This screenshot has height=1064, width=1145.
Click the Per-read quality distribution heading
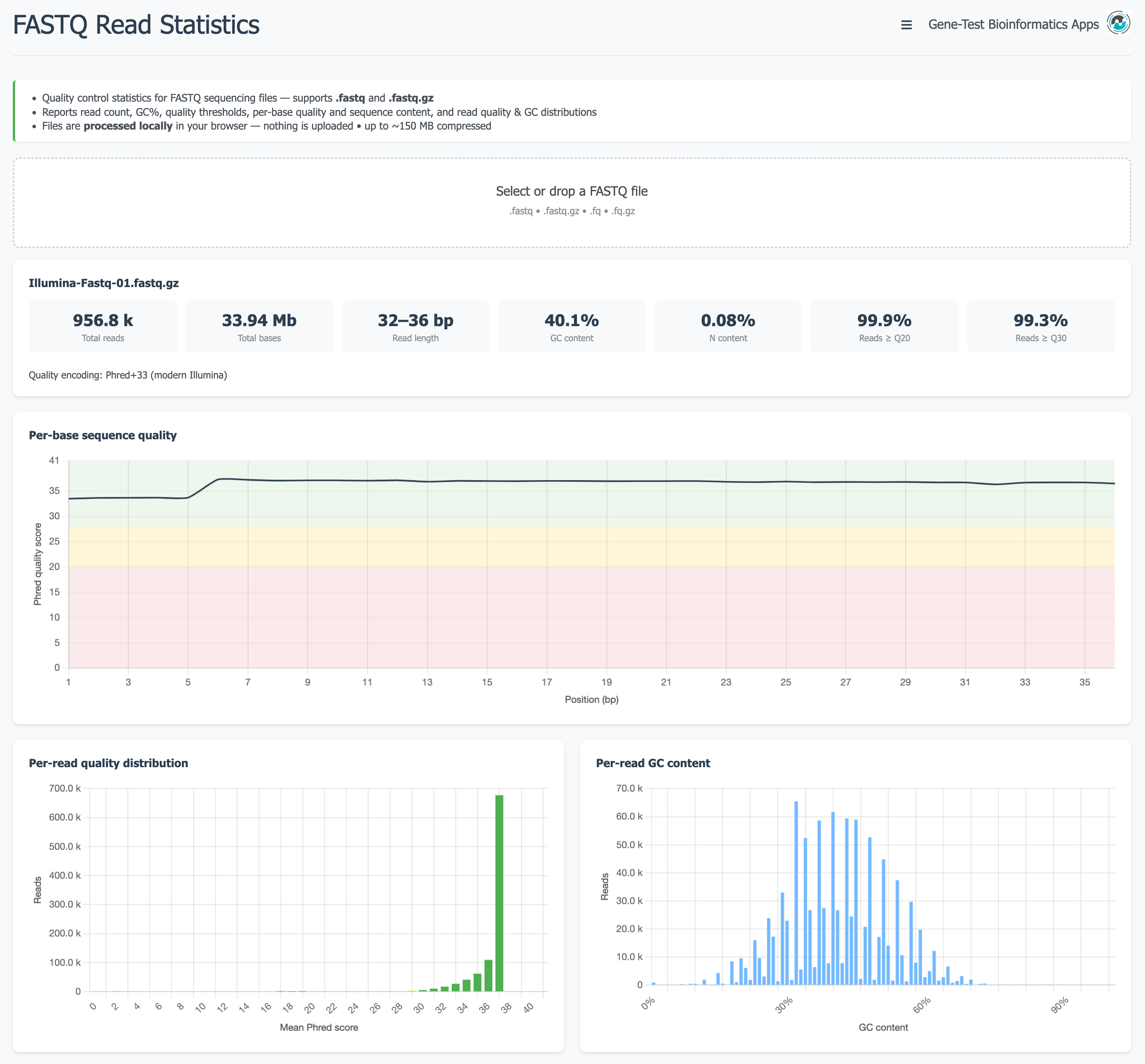pyautogui.click(x=108, y=763)
